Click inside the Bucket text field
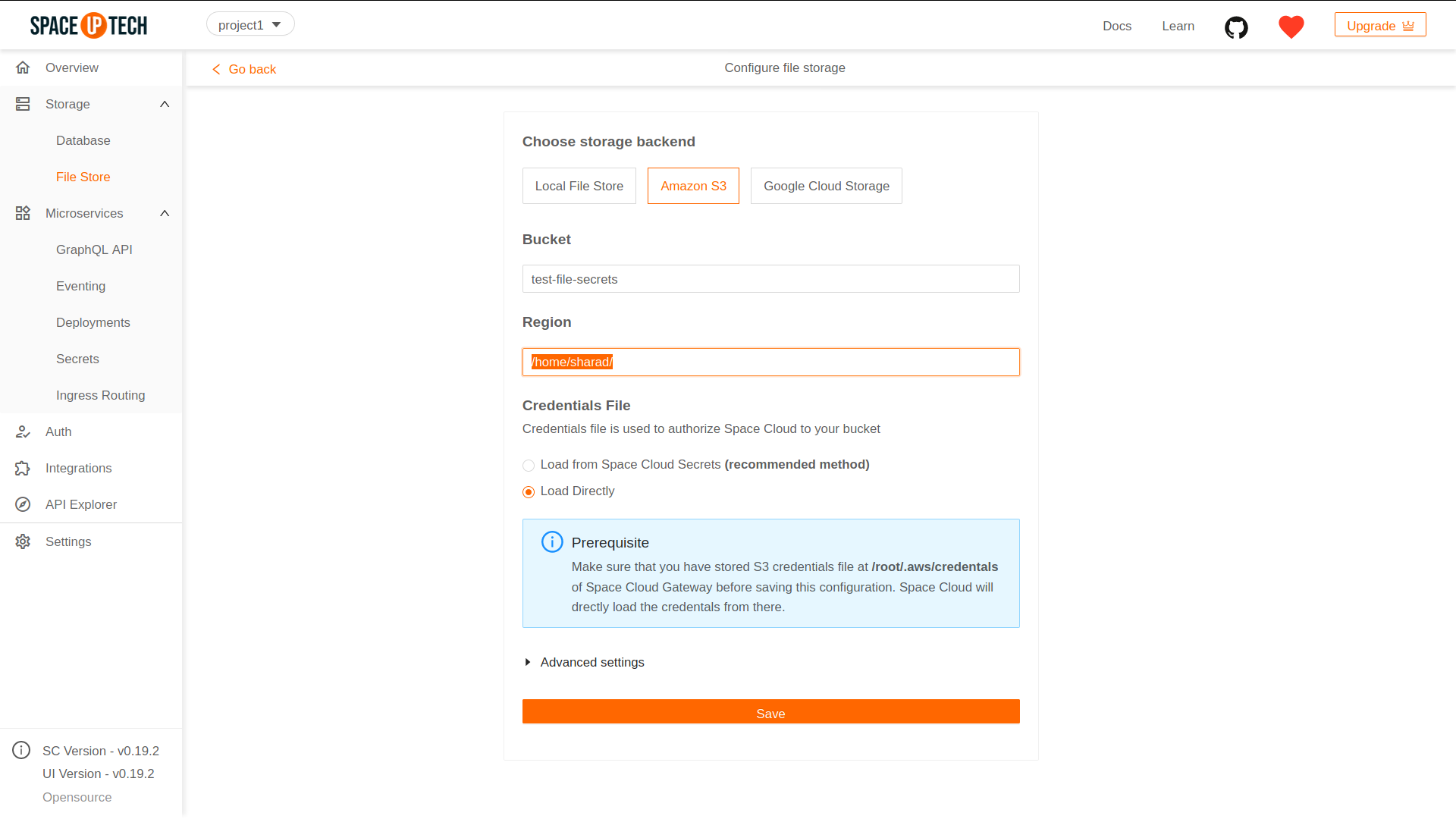This screenshot has height=819, width=1456. coord(770,279)
